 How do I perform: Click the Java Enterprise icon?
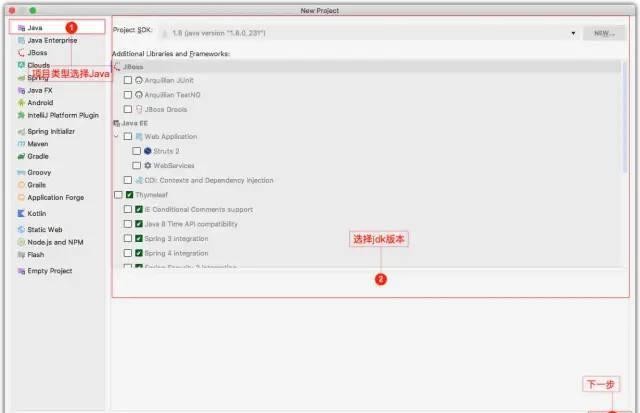pyautogui.click(x=21, y=40)
